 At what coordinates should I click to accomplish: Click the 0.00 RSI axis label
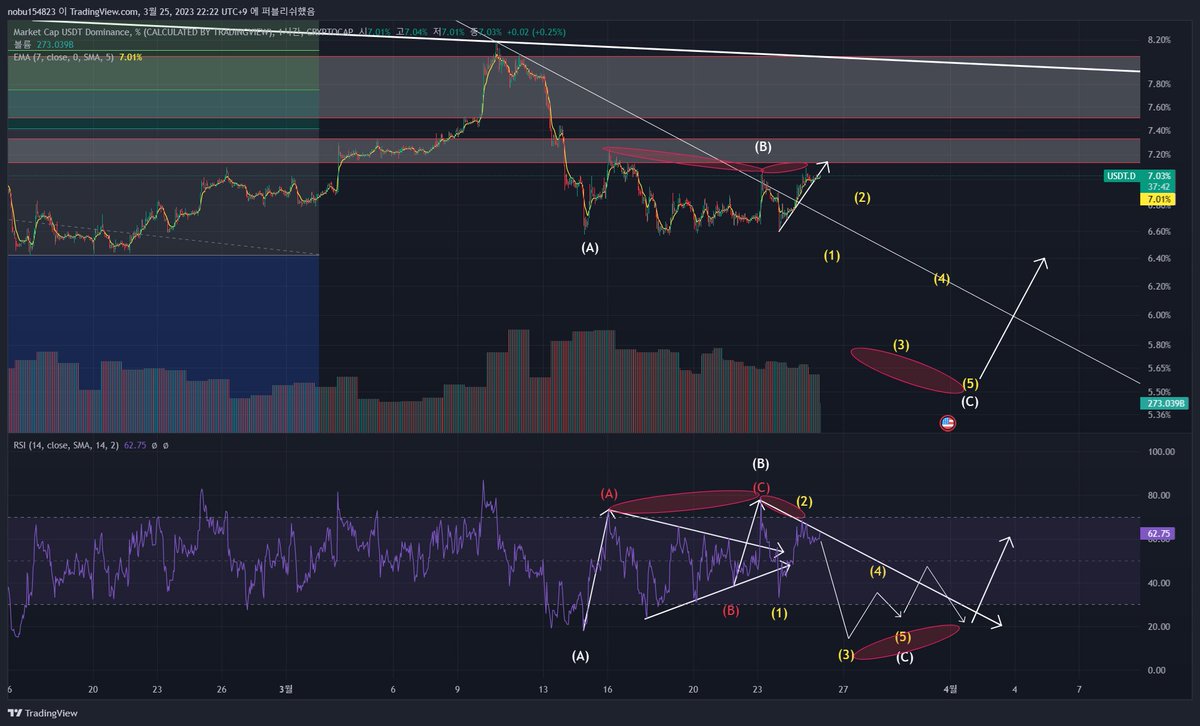coord(1159,670)
